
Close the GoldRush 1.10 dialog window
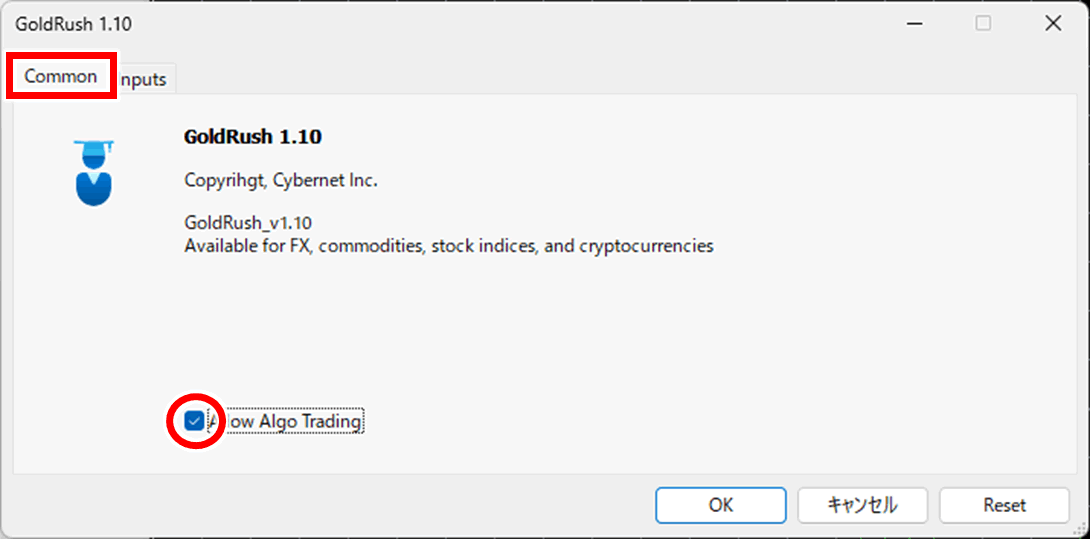(1053, 24)
